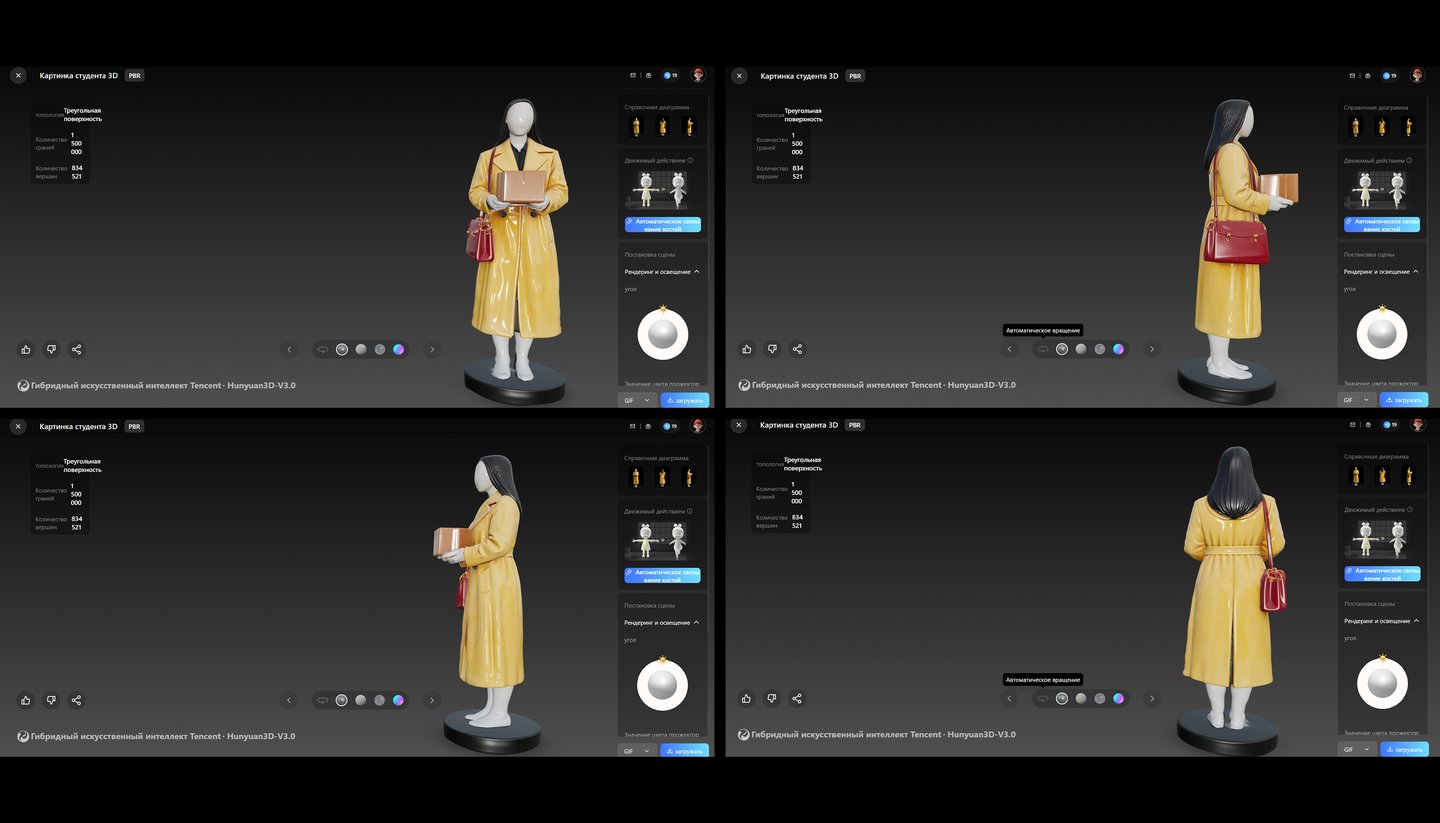Click next arrow in left-facing side-view window

click(432, 700)
